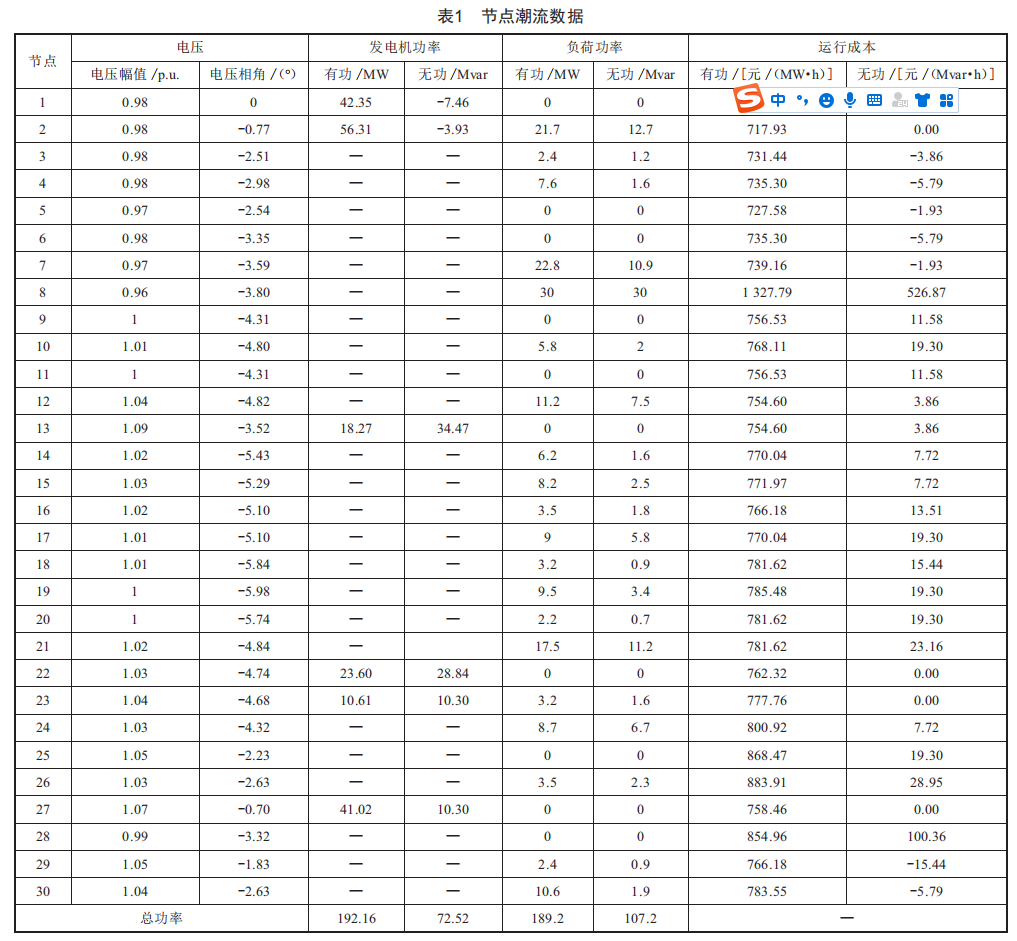
Task: Open the Sogou toolbox grid icon
Action: coord(946,100)
